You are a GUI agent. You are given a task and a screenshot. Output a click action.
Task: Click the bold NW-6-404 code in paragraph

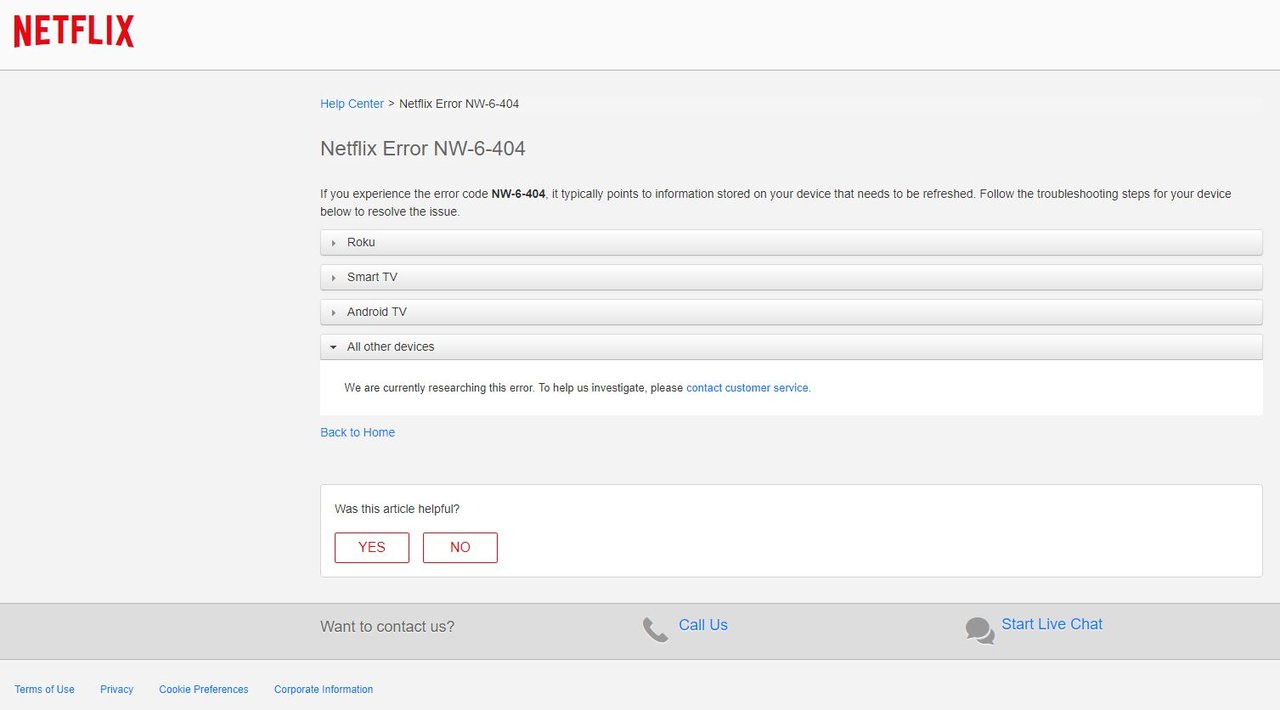click(518, 194)
